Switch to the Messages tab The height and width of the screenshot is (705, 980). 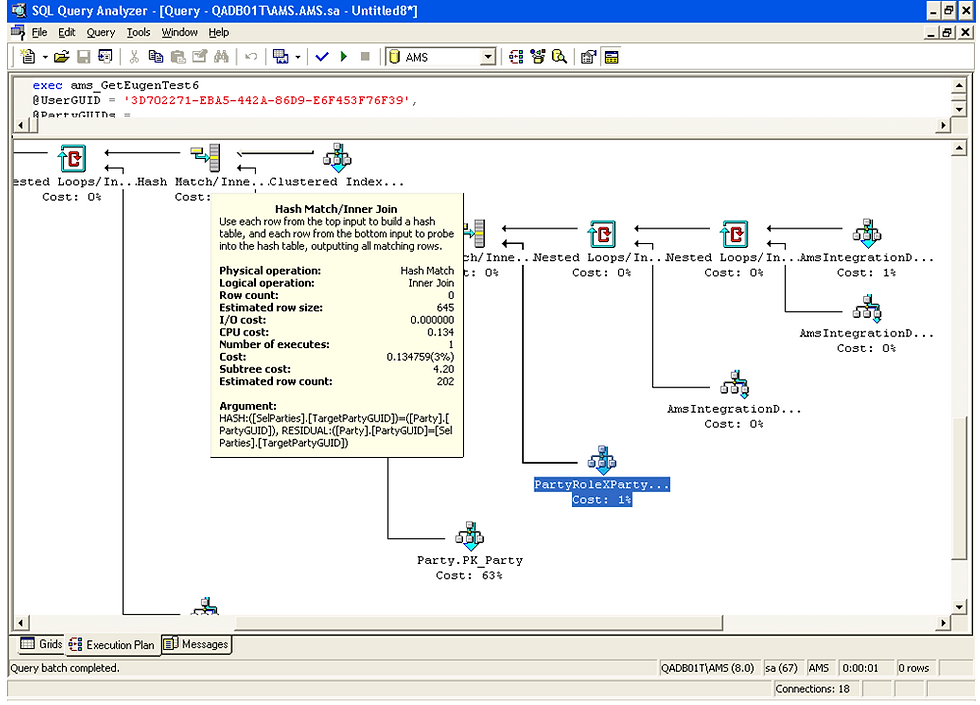pos(197,644)
